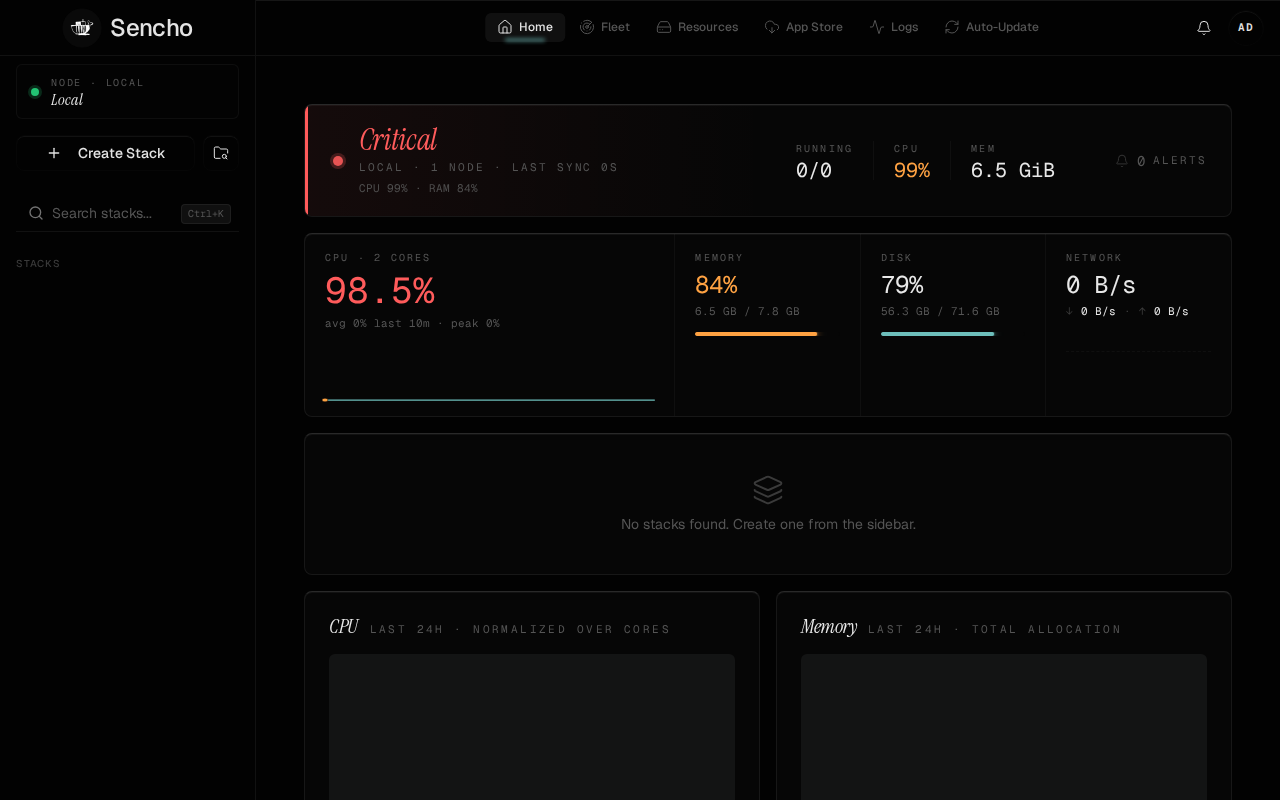Open the Local node selector
Screen dimensions: 1280x800
pos(127,92)
